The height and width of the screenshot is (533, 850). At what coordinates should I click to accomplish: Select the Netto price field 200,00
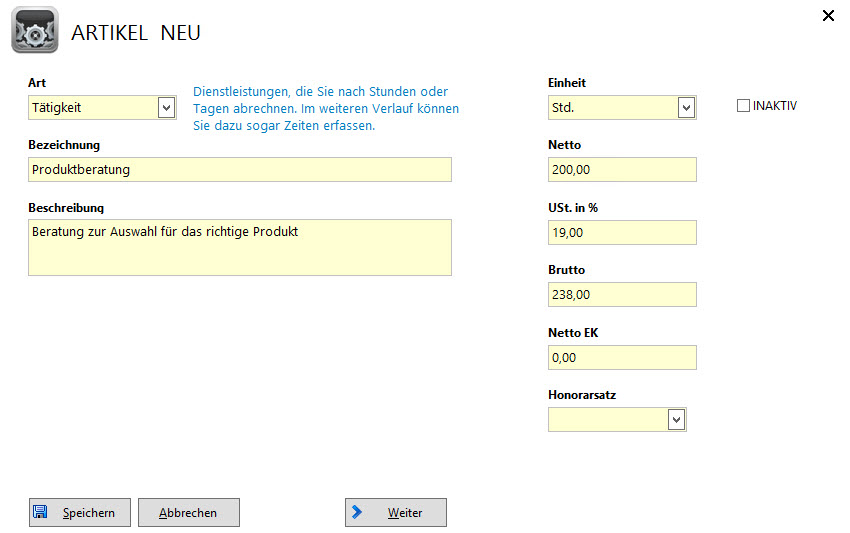pyautogui.click(x=622, y=169)
